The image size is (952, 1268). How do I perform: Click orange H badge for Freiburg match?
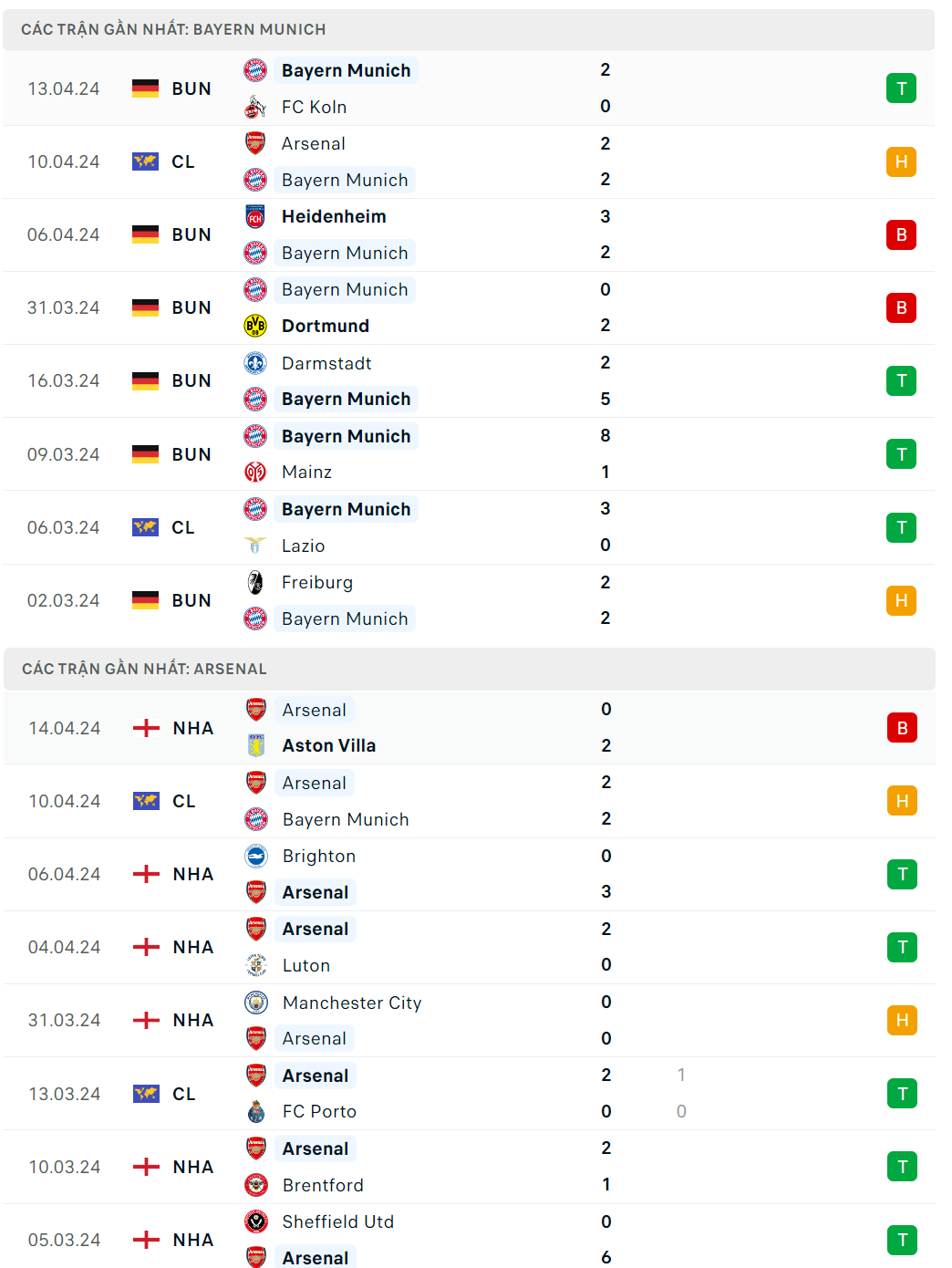[x=901, y=600]
